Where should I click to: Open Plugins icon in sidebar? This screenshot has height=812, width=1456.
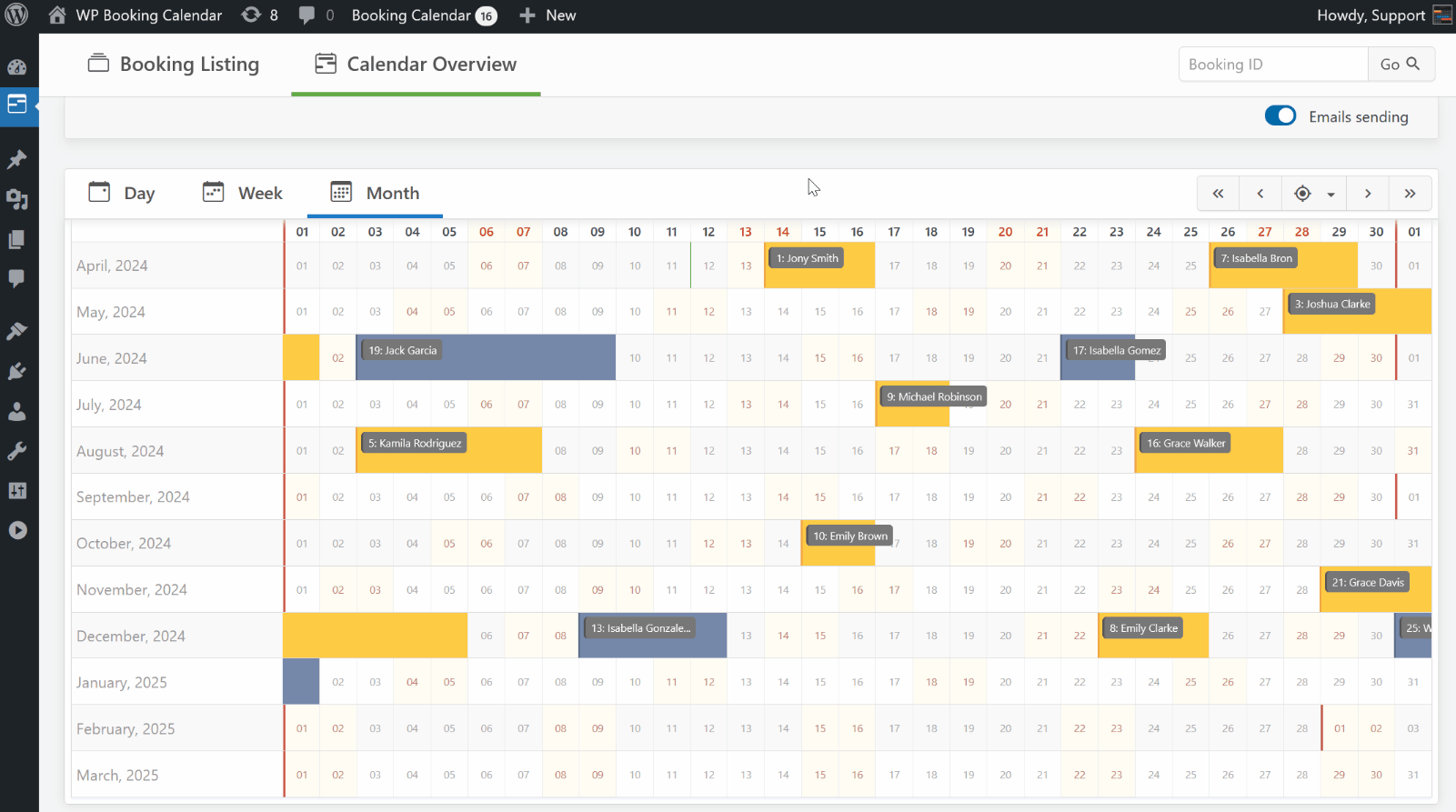click(17, 371)
